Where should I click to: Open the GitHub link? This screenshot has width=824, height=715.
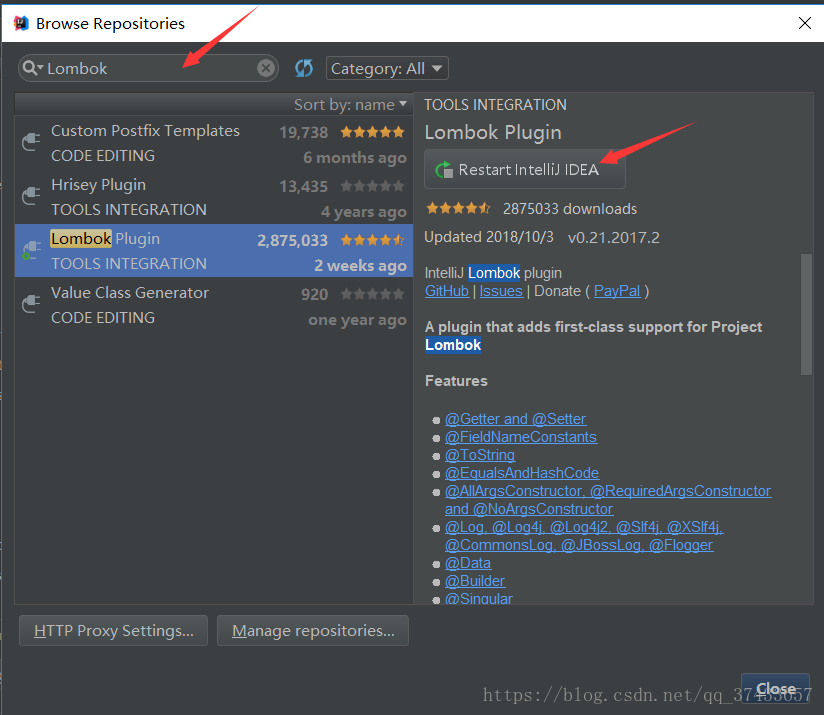(x=446, y=291)
